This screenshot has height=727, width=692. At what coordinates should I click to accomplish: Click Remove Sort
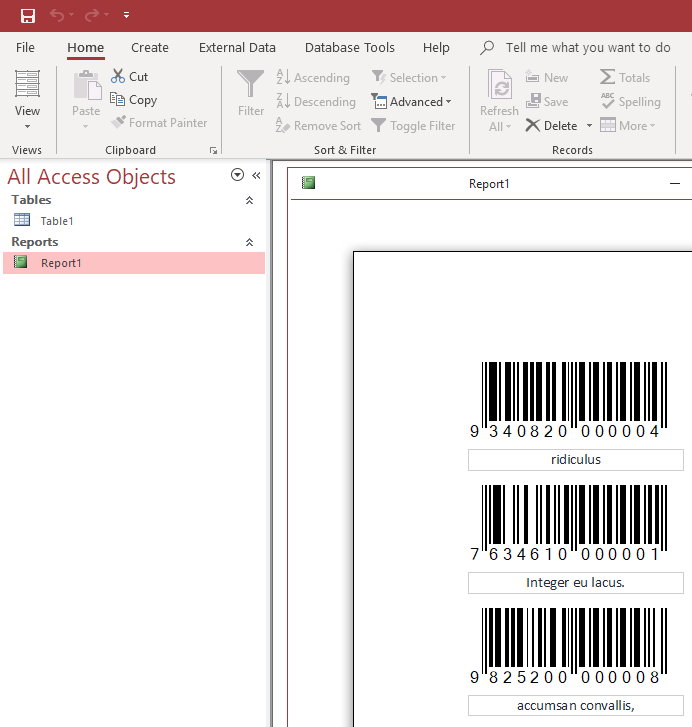pos(318,126)
